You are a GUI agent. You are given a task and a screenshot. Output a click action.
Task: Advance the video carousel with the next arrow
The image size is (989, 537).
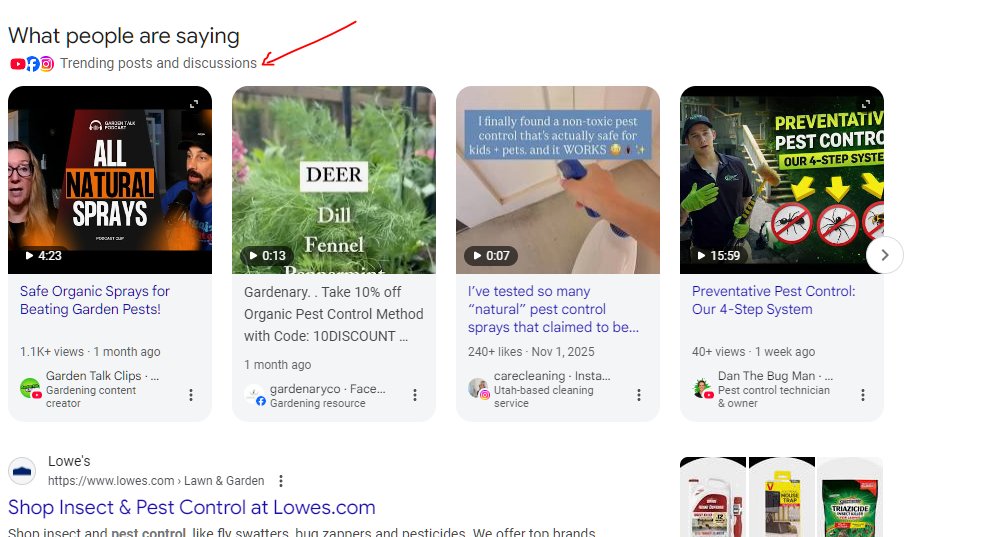885,255
